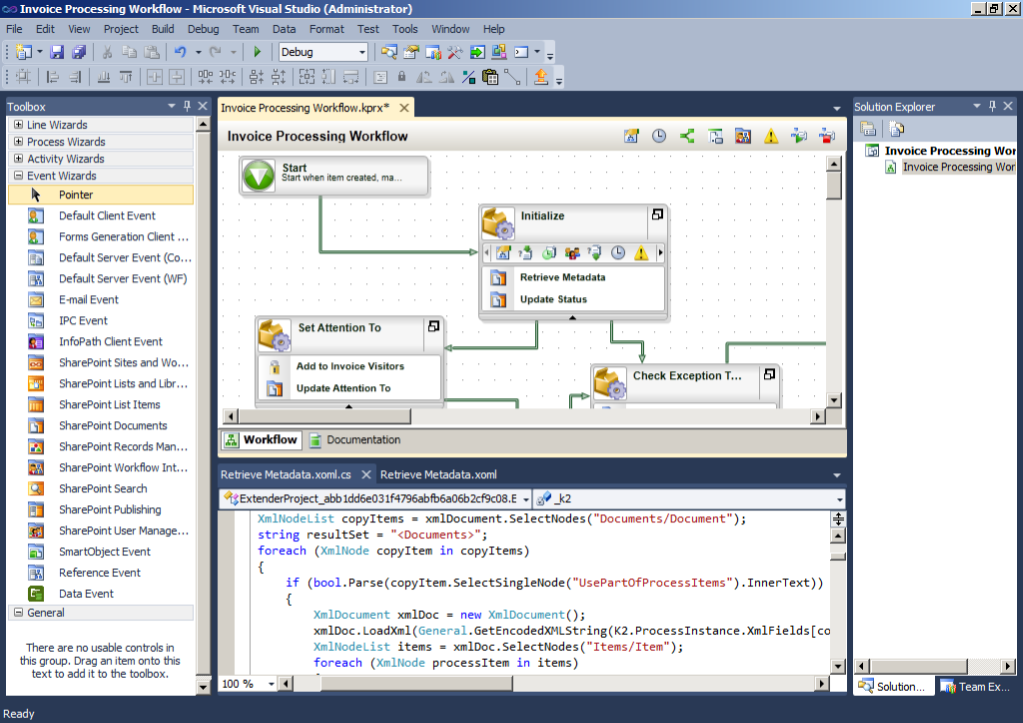Open the _k2 member dropdown

tap(840, 499)
